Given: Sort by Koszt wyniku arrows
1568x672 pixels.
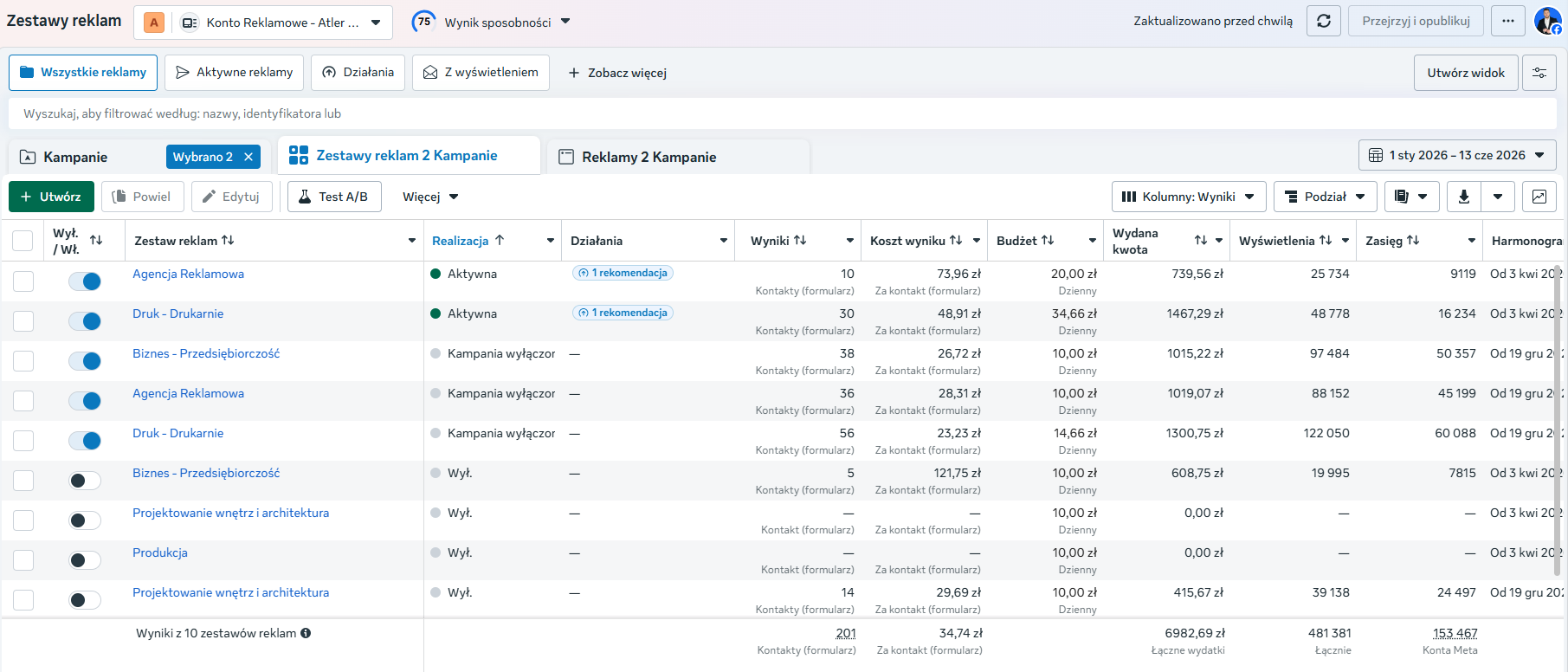Looking at the screenshot, I should pyautogui.click(x=956, y=240).
